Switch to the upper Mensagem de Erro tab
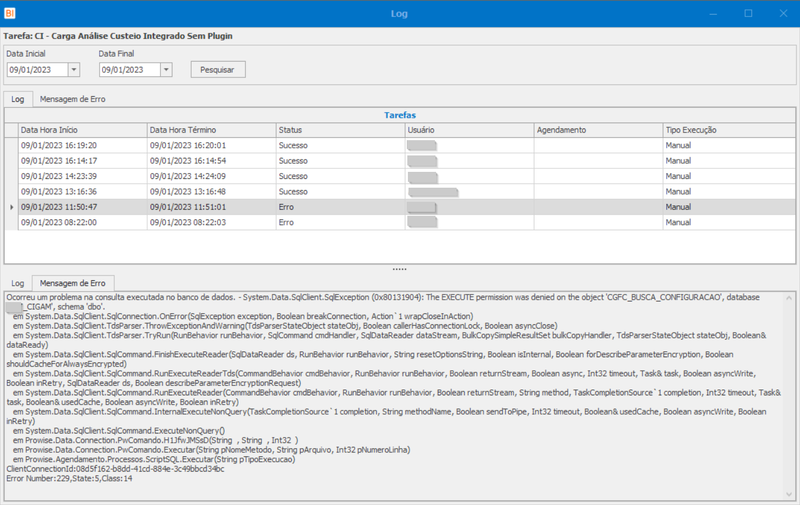 tap(72, 99)
